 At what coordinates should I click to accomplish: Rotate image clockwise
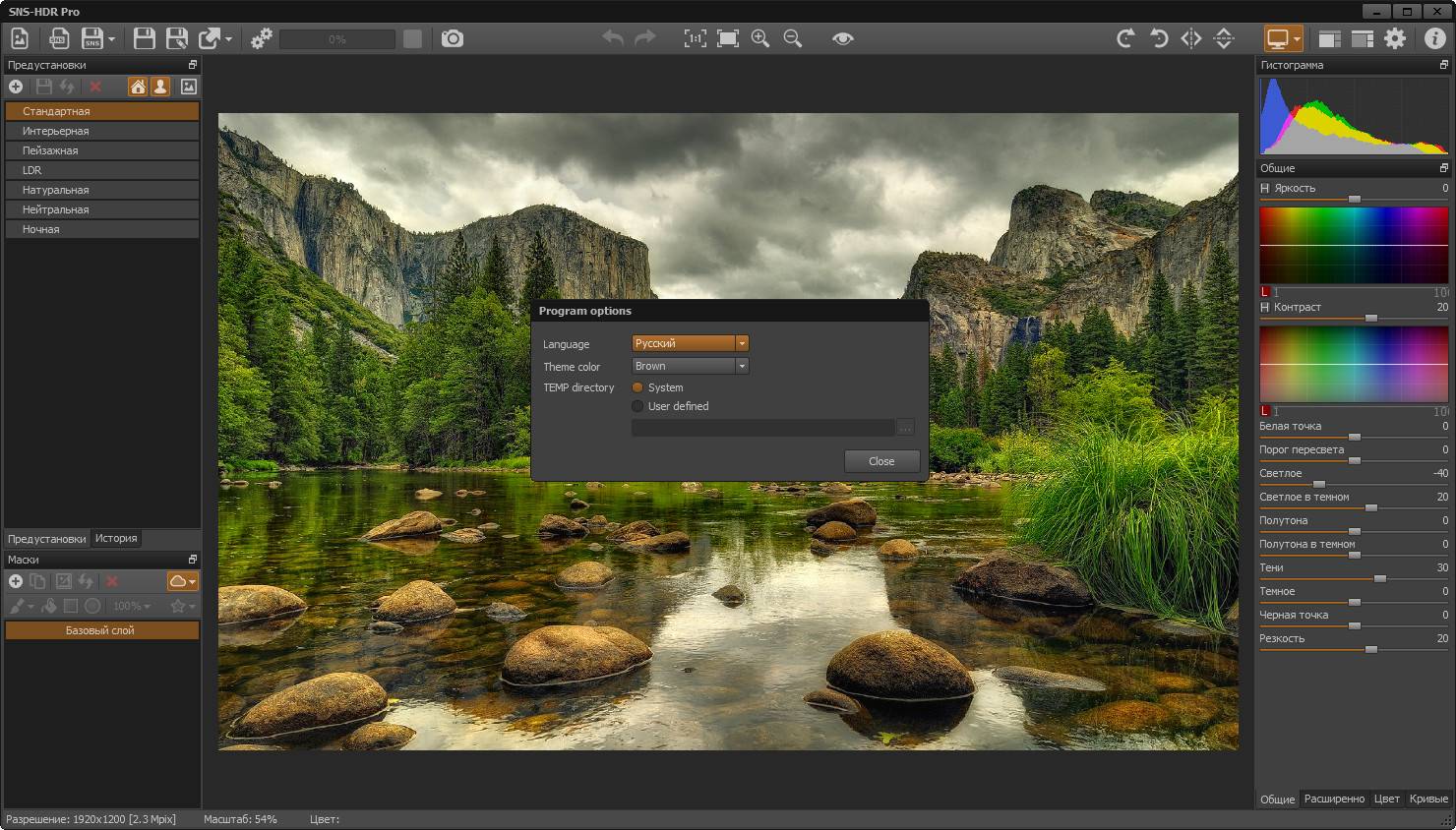(x=1126, y=38)
